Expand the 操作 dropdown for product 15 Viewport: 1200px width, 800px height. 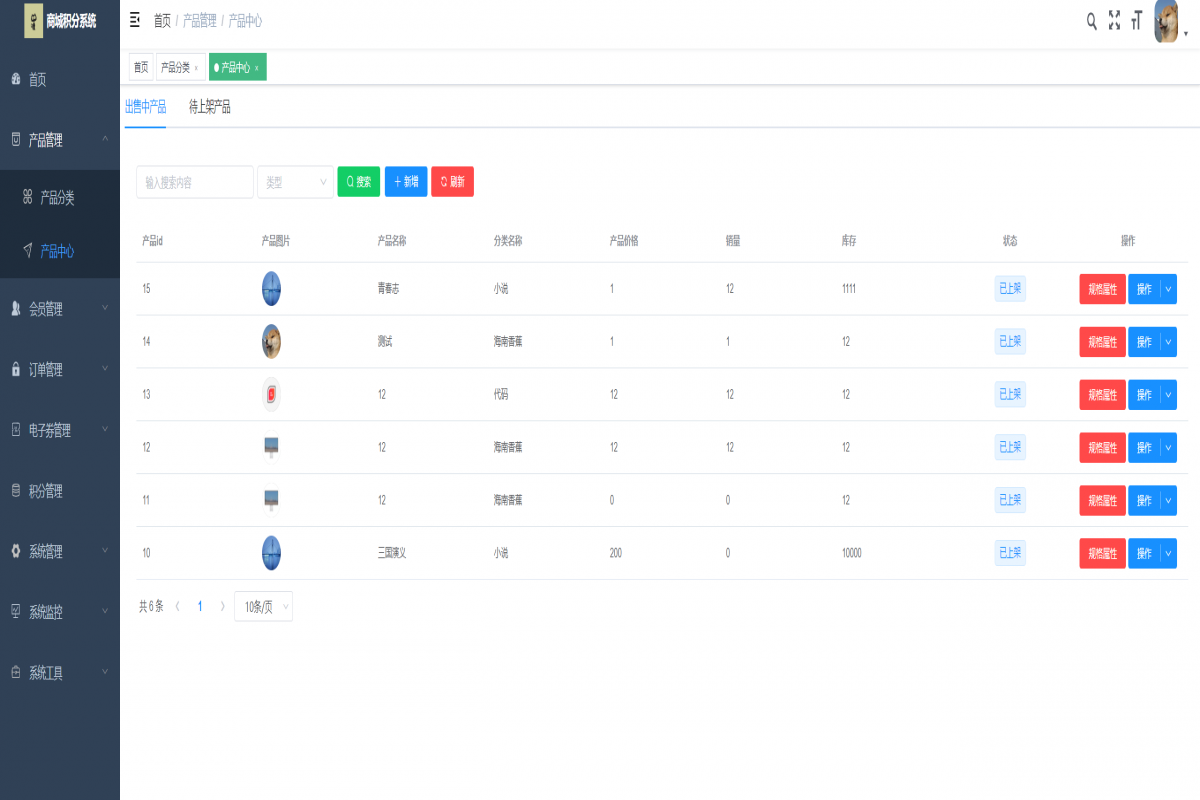(1168, 289)
